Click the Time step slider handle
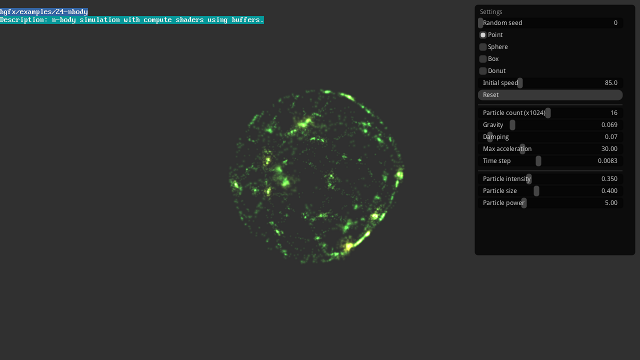The height and width of the screenshot is (360, 640). [538, 161]
